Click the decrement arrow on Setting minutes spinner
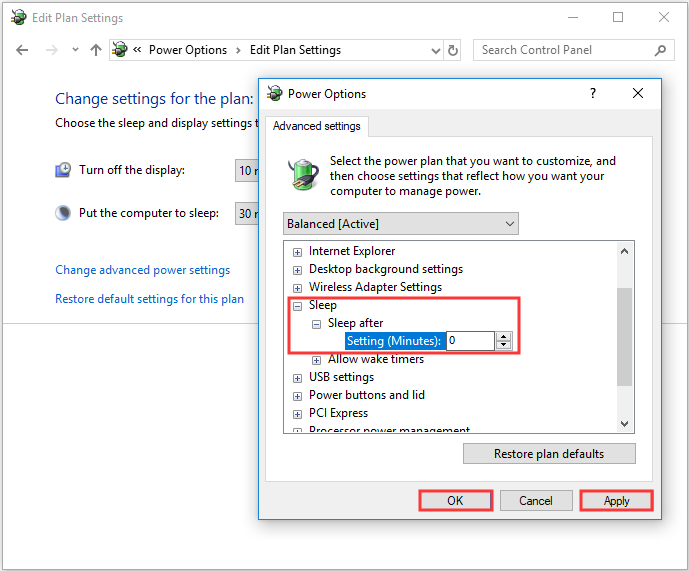This screenshot has height=571, width=689. (x=503, y=346)
